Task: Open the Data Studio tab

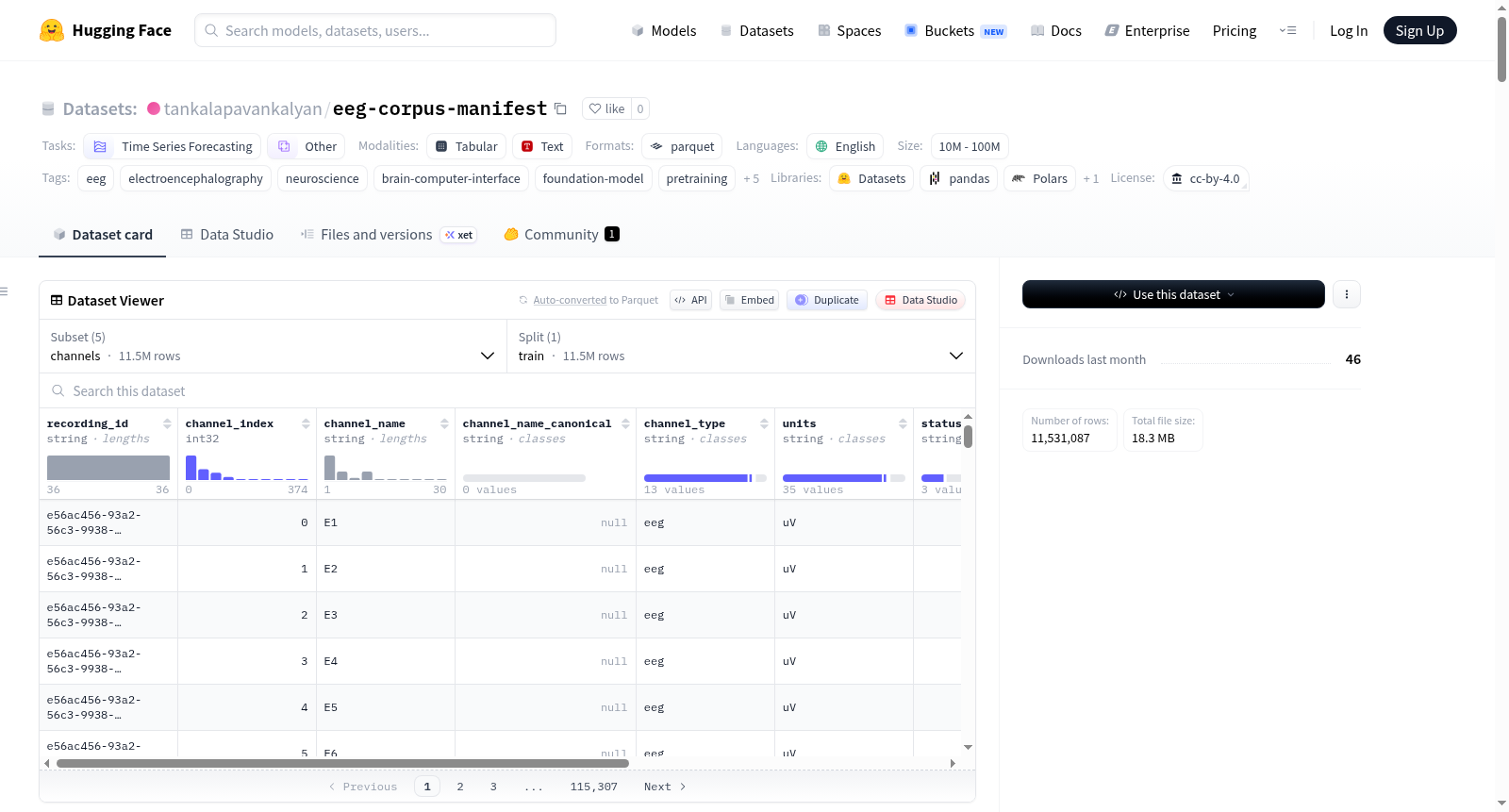Action: click(226, 235)
